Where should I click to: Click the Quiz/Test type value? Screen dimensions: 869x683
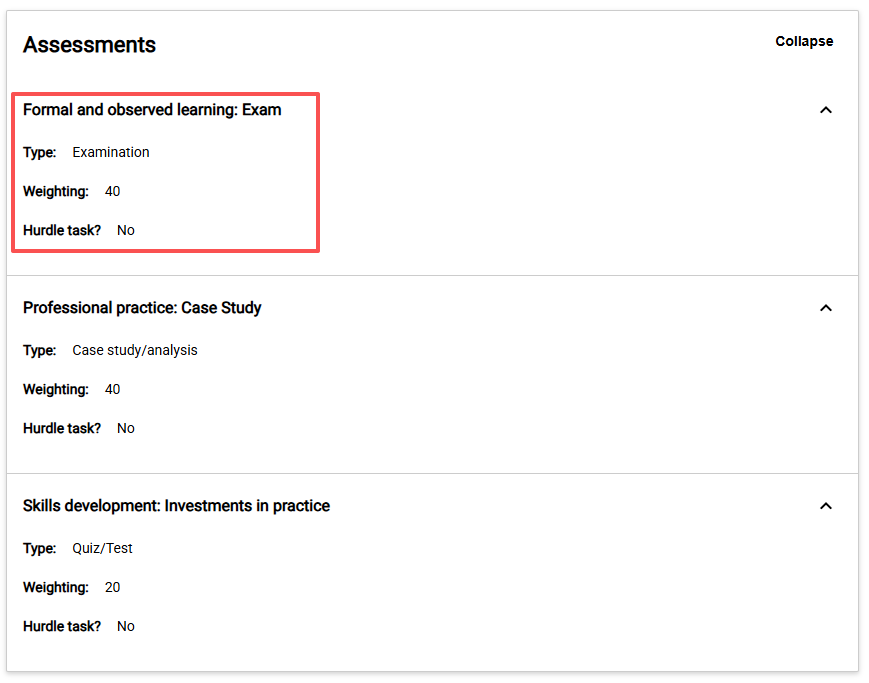(x=102, y=549)
